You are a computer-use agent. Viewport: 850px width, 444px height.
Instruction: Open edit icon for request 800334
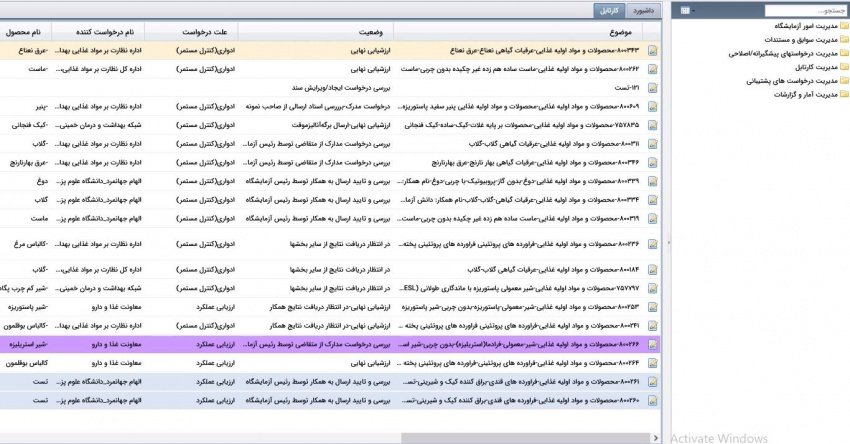pos(653,200)
